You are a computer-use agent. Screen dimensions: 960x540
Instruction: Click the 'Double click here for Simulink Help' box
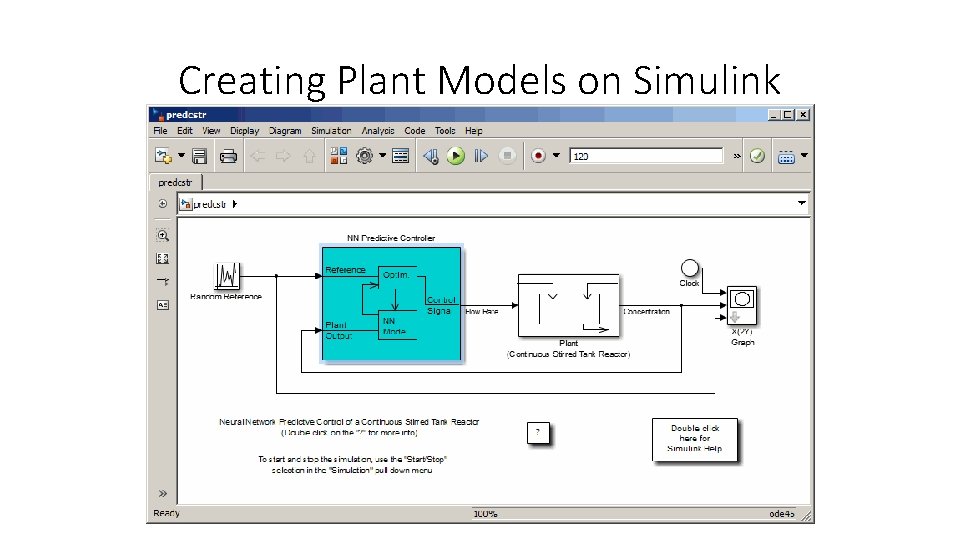pyautogui.click(x=695, y=439)
